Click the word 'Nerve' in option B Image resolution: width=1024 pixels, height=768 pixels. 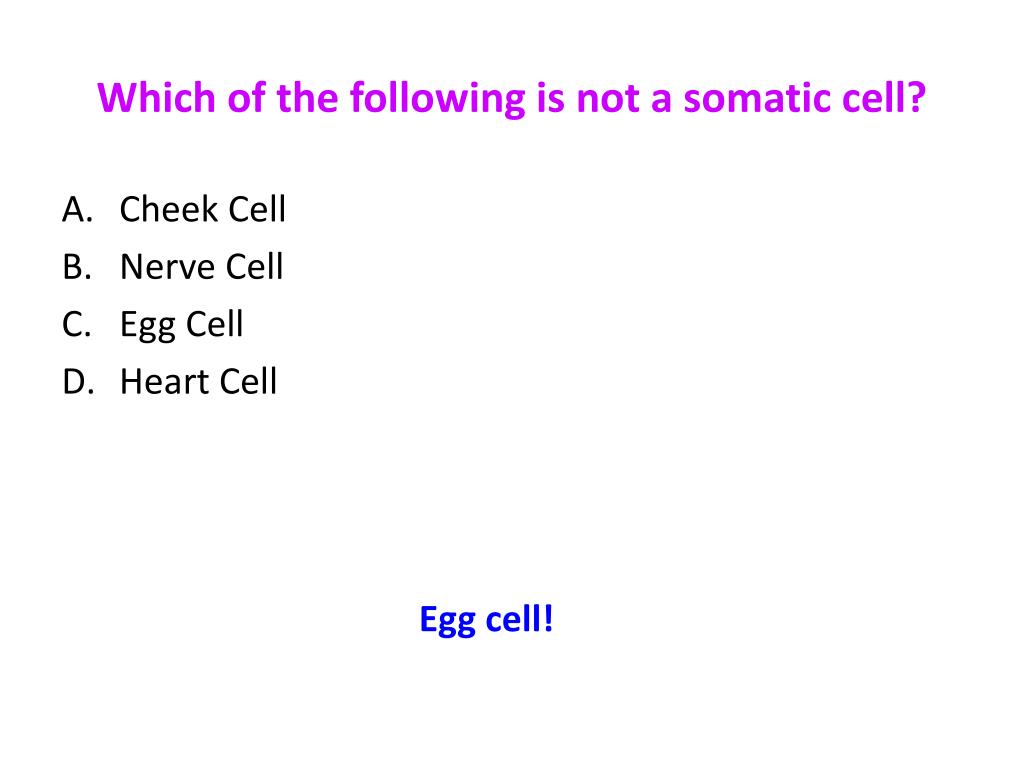168,267
